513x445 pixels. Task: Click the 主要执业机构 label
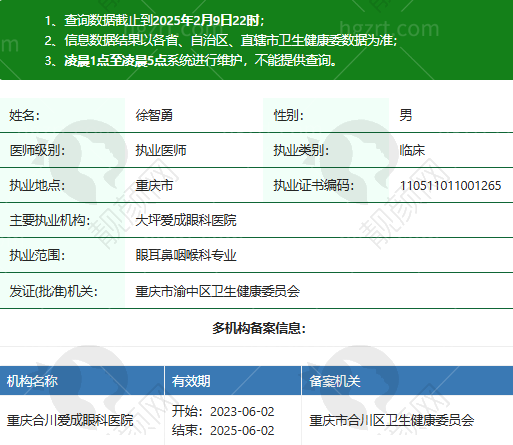(x=50, y=220)
